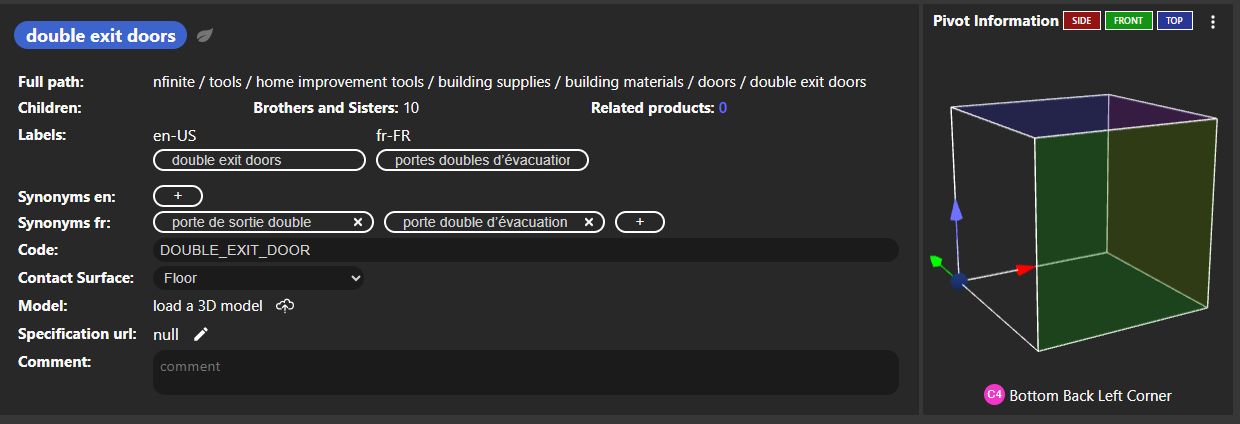Click the red X axis arrow
Viewport: 1240px width, 424px height.
pos(1024,268)
